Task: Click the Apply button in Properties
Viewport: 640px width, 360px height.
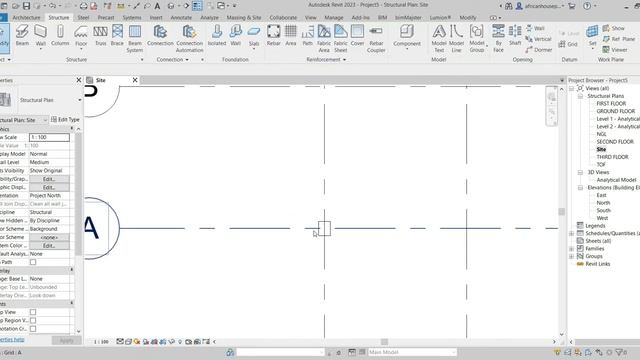Action: pos(67,340)
